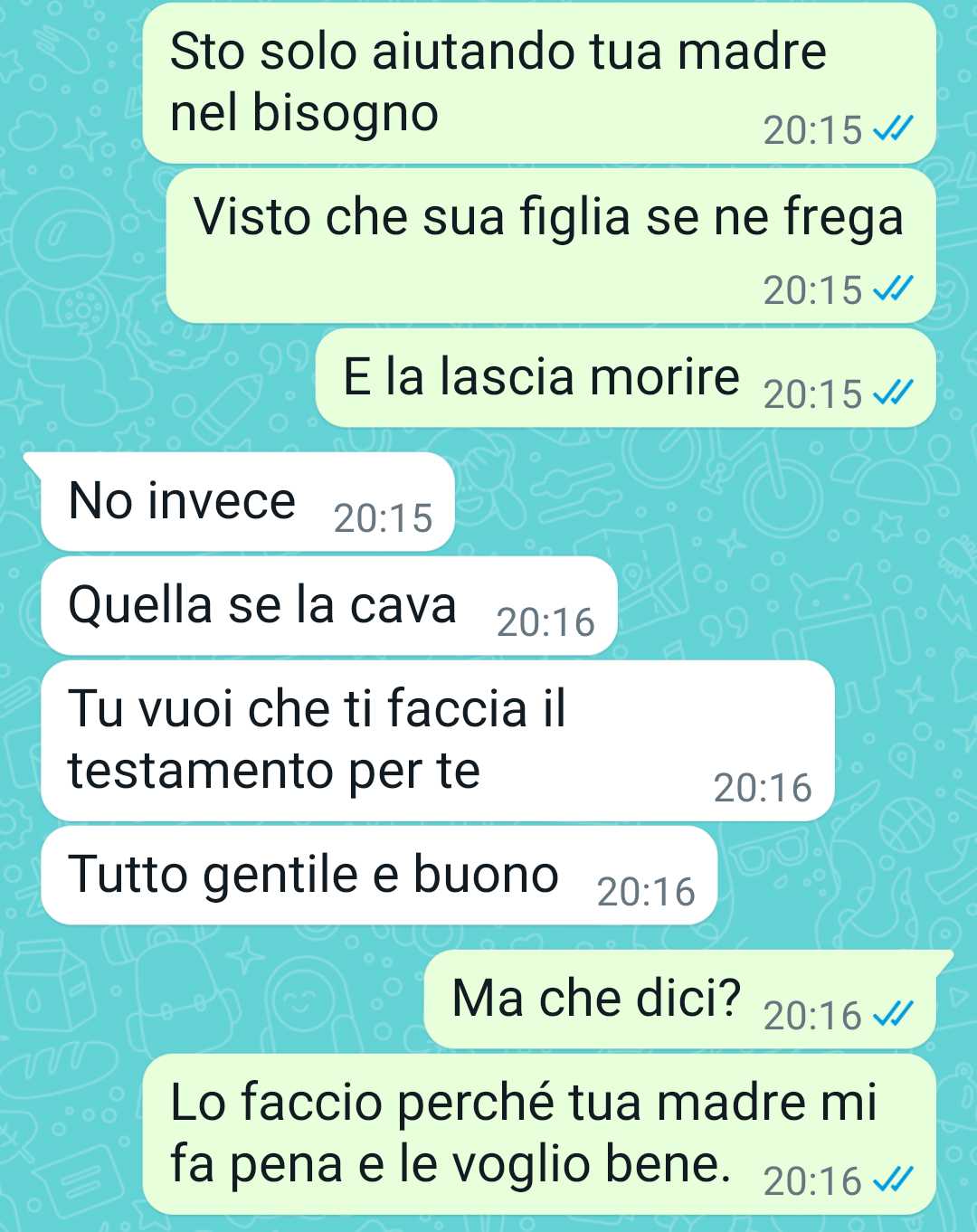Tap the 'Lo faccio perché tua madre' message bubble
This screenshot has width=977, height=1232.
(x=539, y=1134)
